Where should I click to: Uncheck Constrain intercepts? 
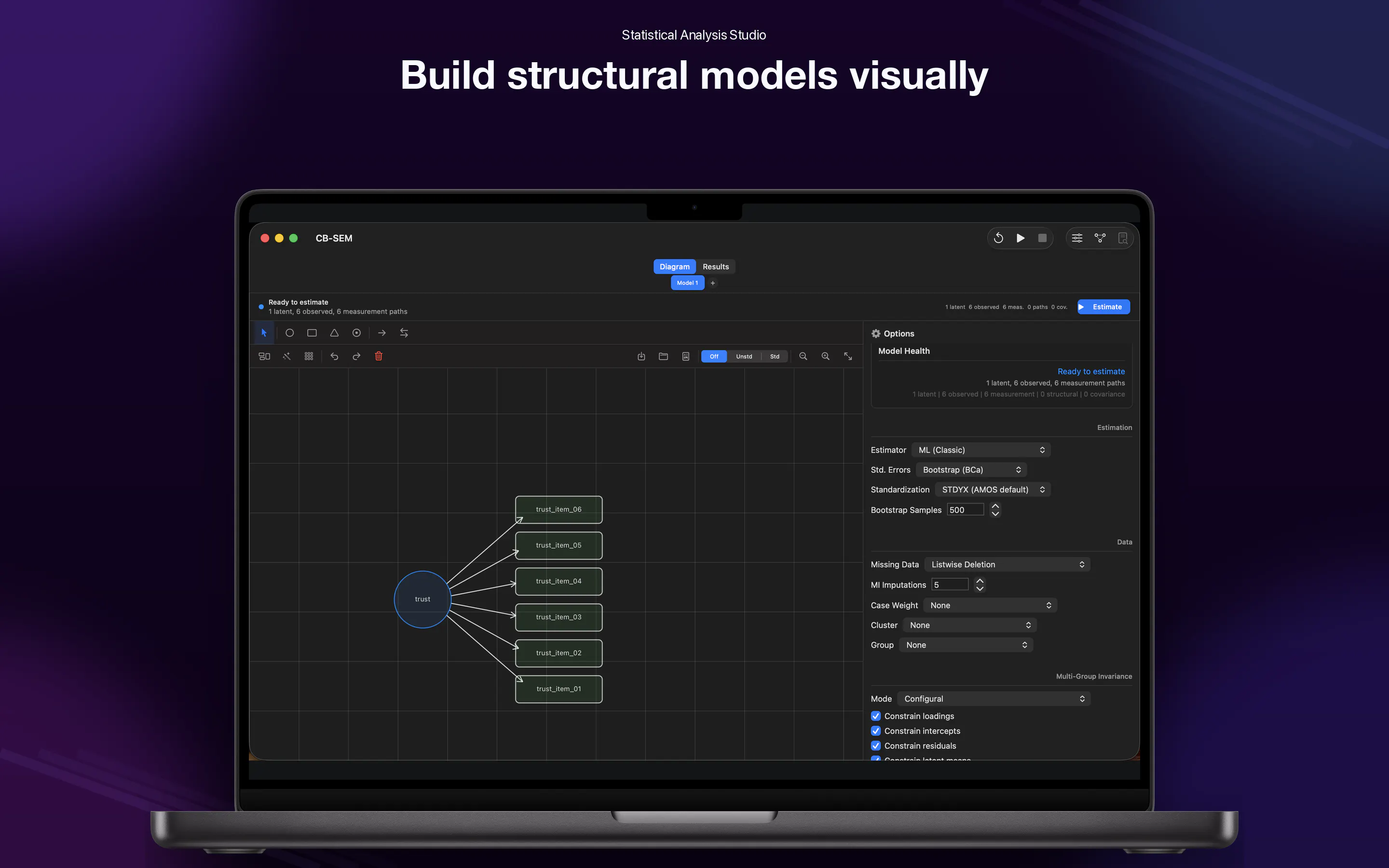876,731
